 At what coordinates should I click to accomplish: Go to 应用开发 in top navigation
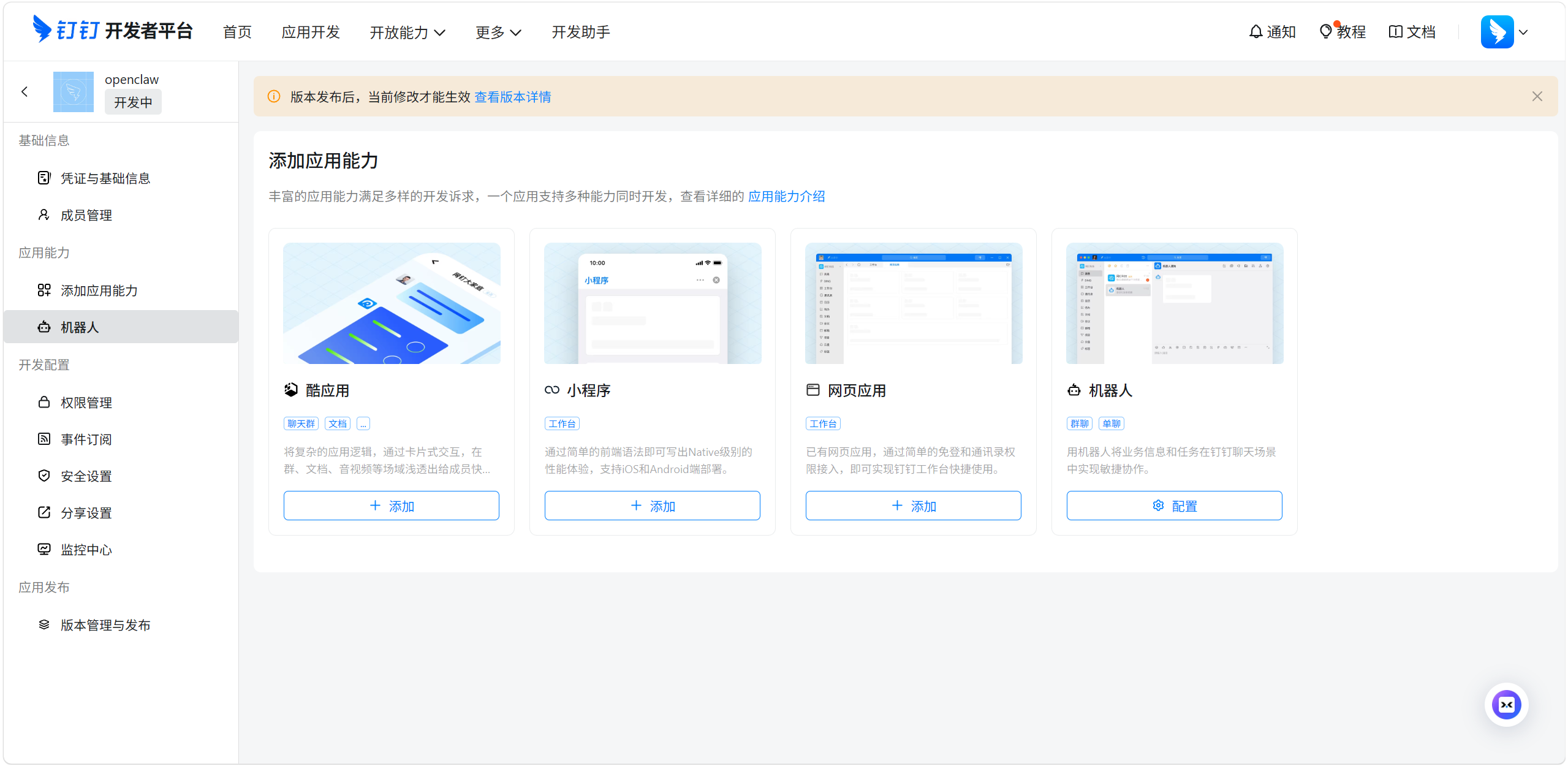[311, 32]
